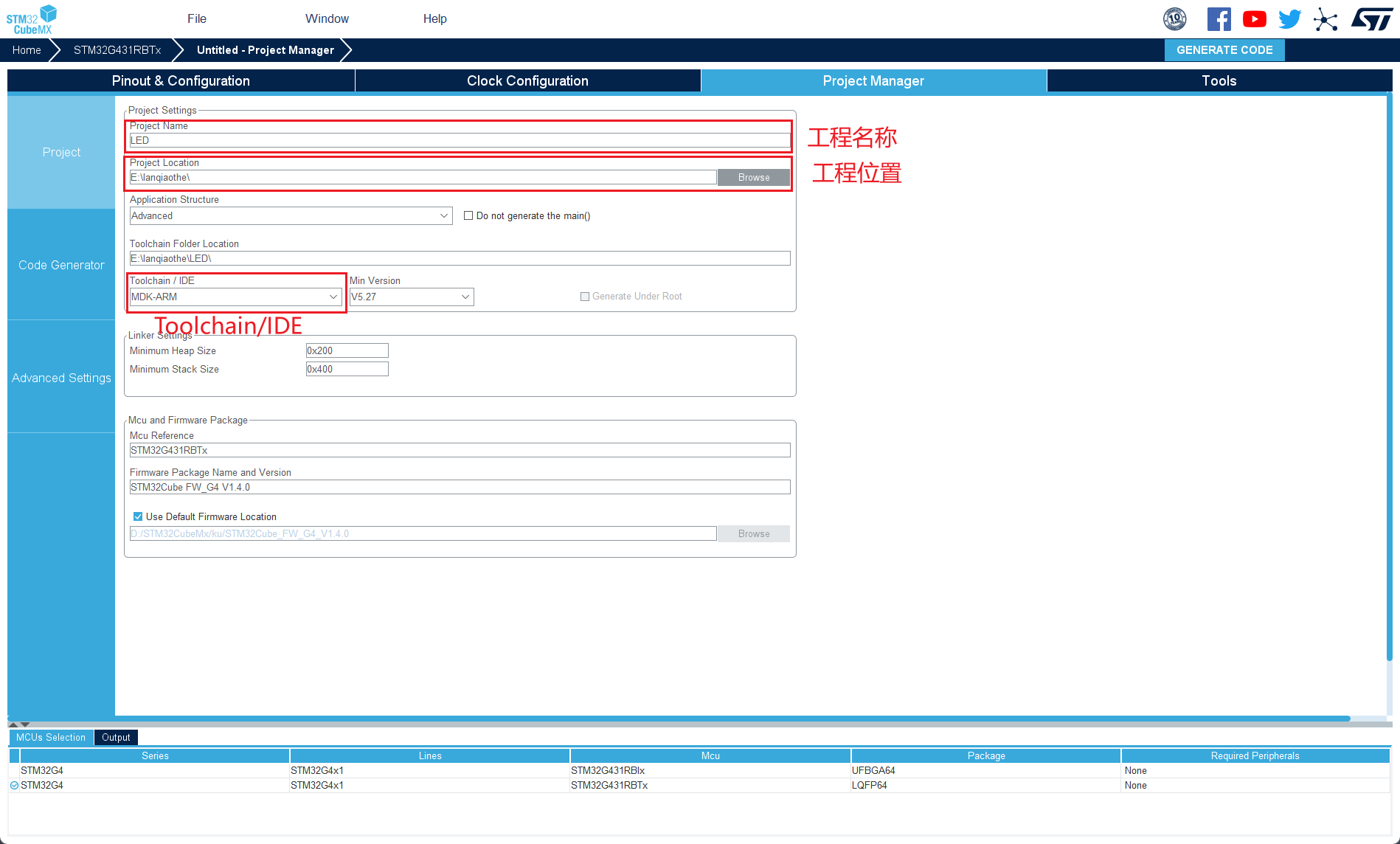The width and height of the screenshot is (1400, 844).
Task: Switch to Pinout & Configuration tab
Action: tap(181, 81)
